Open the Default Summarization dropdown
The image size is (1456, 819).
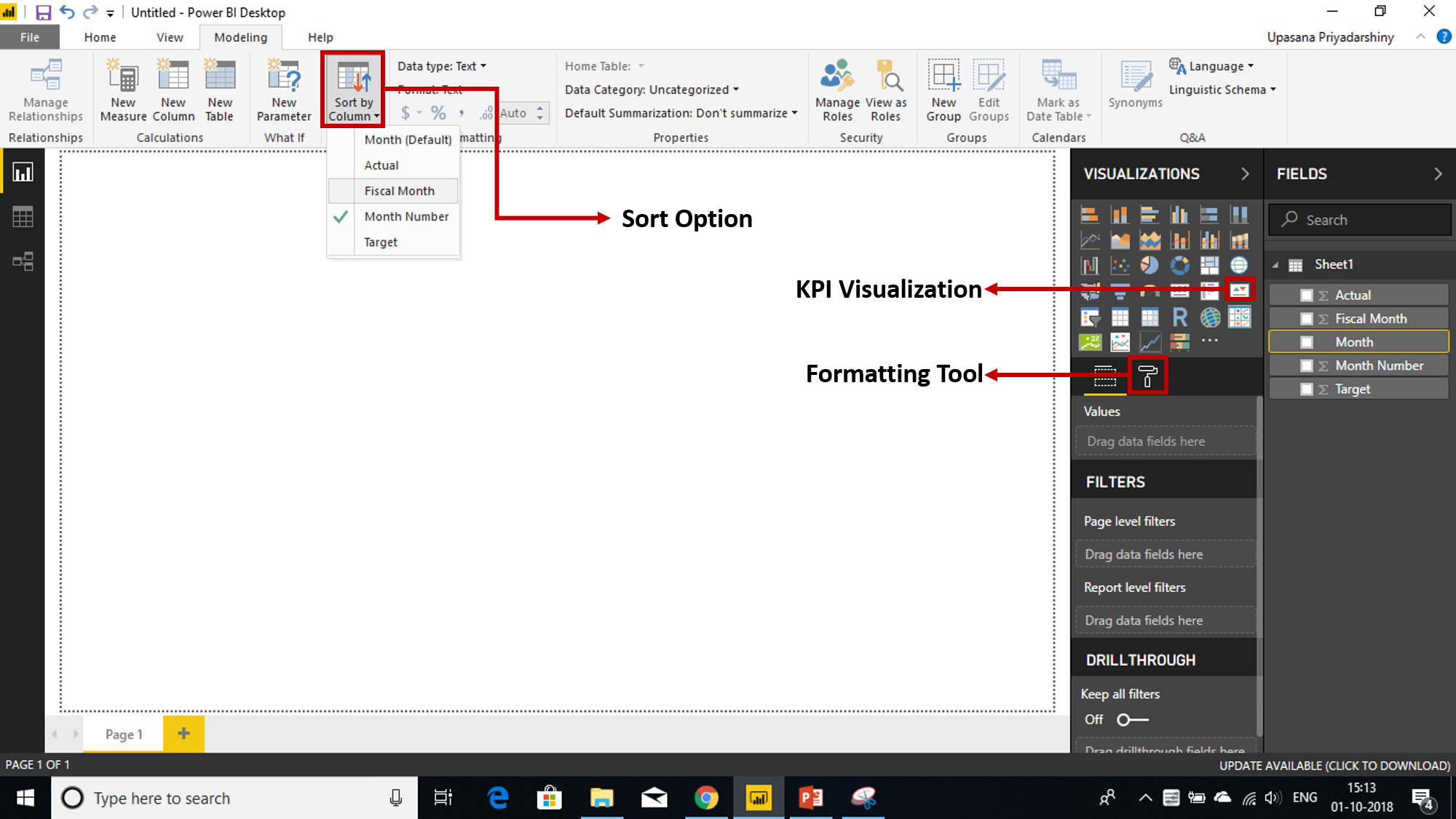point(681,114)
